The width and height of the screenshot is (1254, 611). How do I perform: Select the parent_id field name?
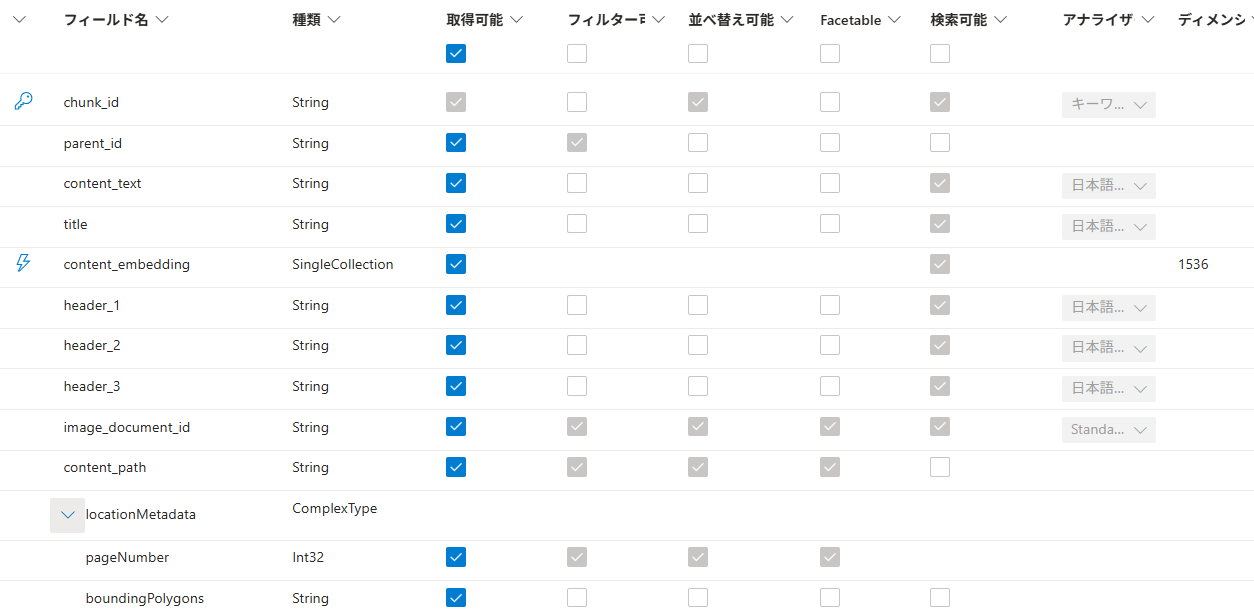tap(93, 143)
